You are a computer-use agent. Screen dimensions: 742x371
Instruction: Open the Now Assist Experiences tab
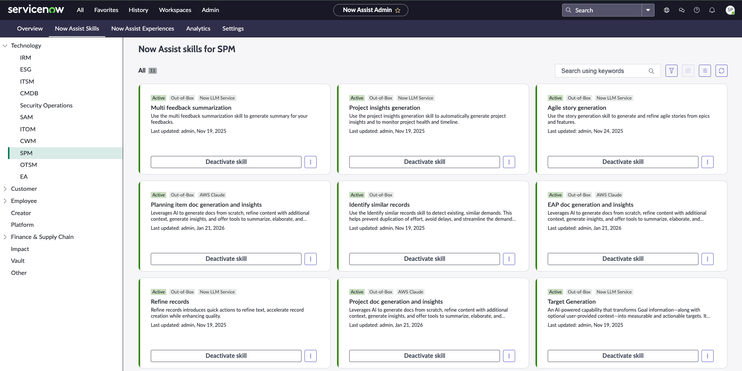(142, 28)
